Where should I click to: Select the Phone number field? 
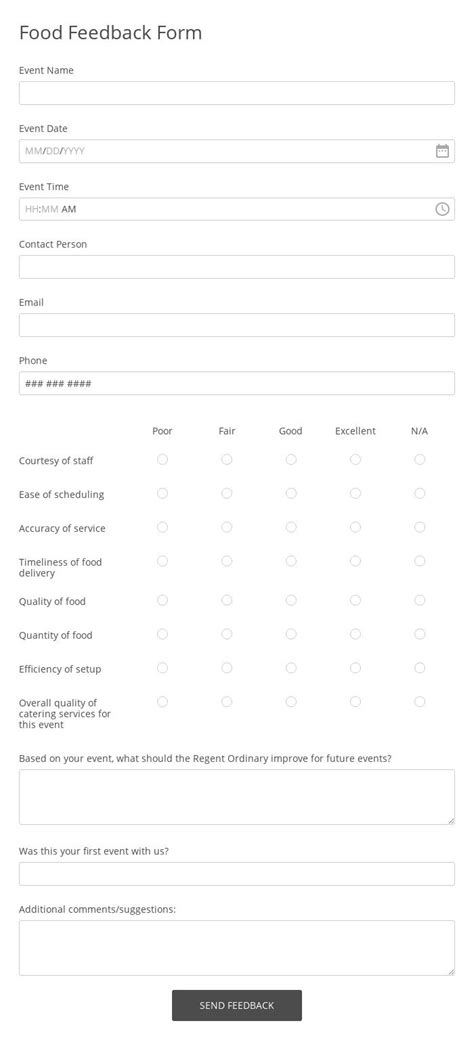click(237, 383)
